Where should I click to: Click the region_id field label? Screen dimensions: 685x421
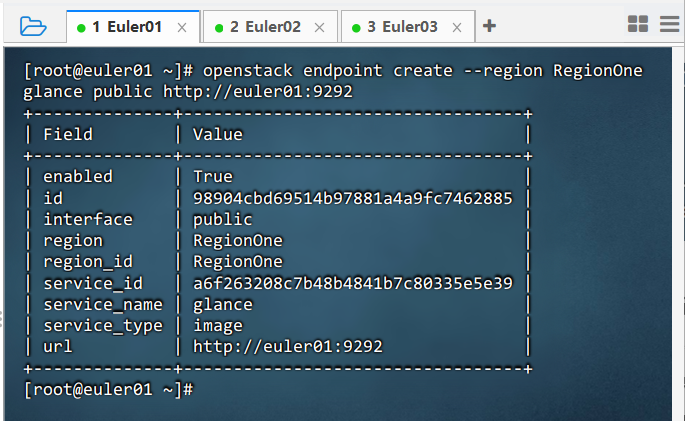[x=88, y=262]
